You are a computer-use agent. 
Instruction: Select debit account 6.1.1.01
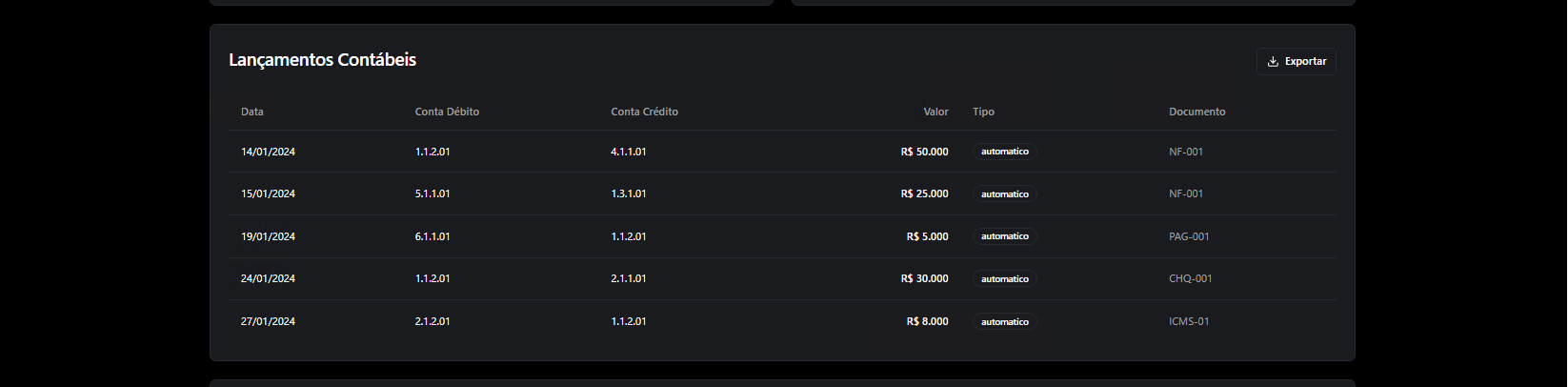(432, 237)
